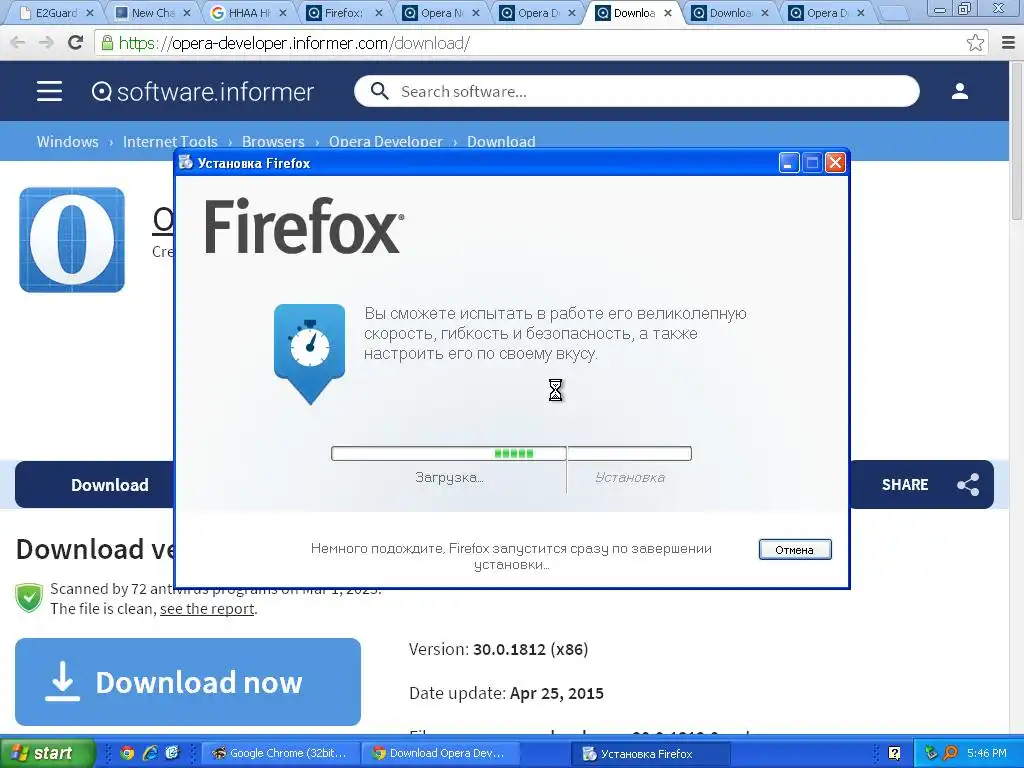Open the Software Informer hamburger menu
This screenshot has height=768, width=1024.
50,91
